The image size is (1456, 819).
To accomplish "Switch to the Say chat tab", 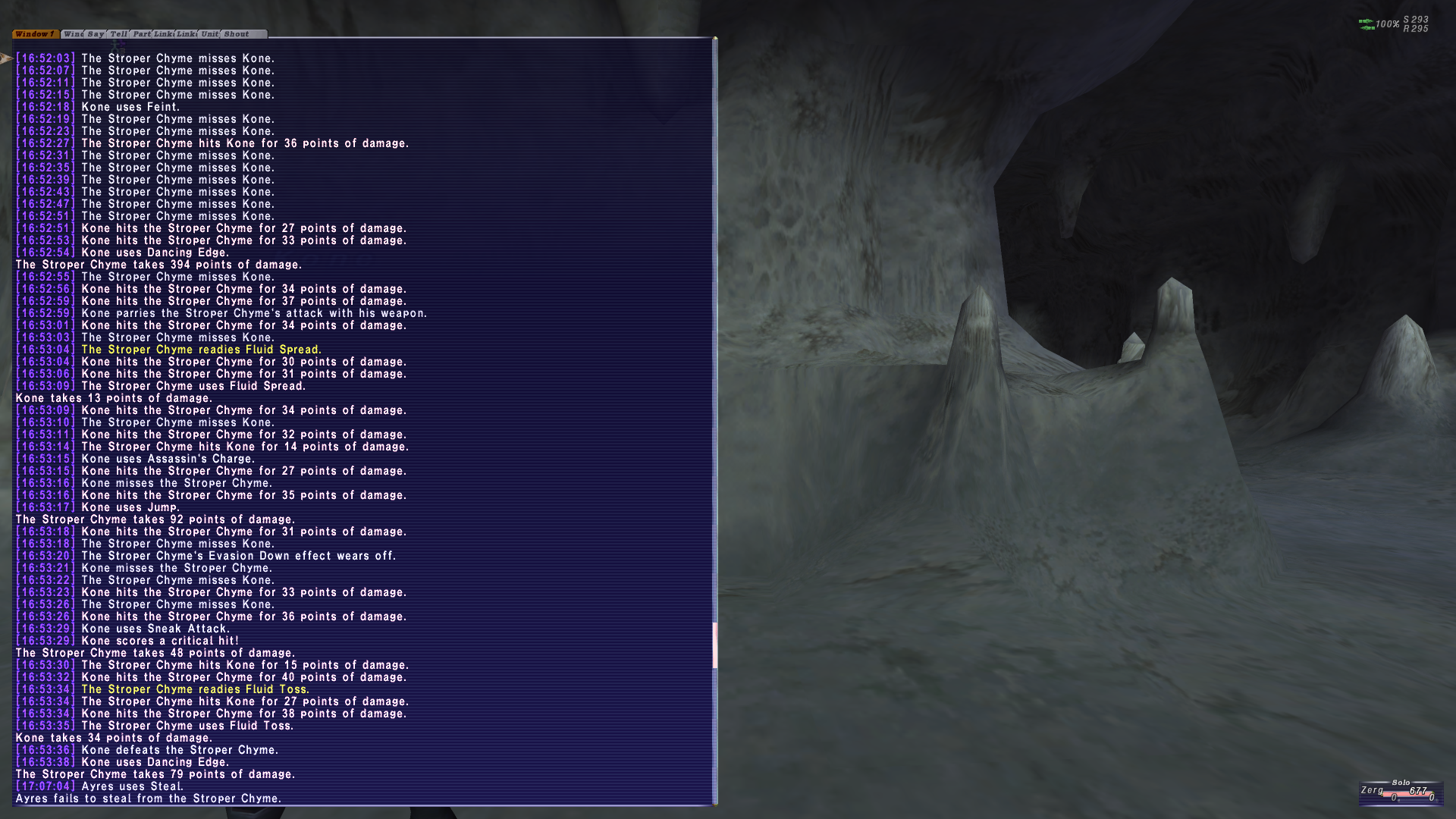I will pos(96,34).
